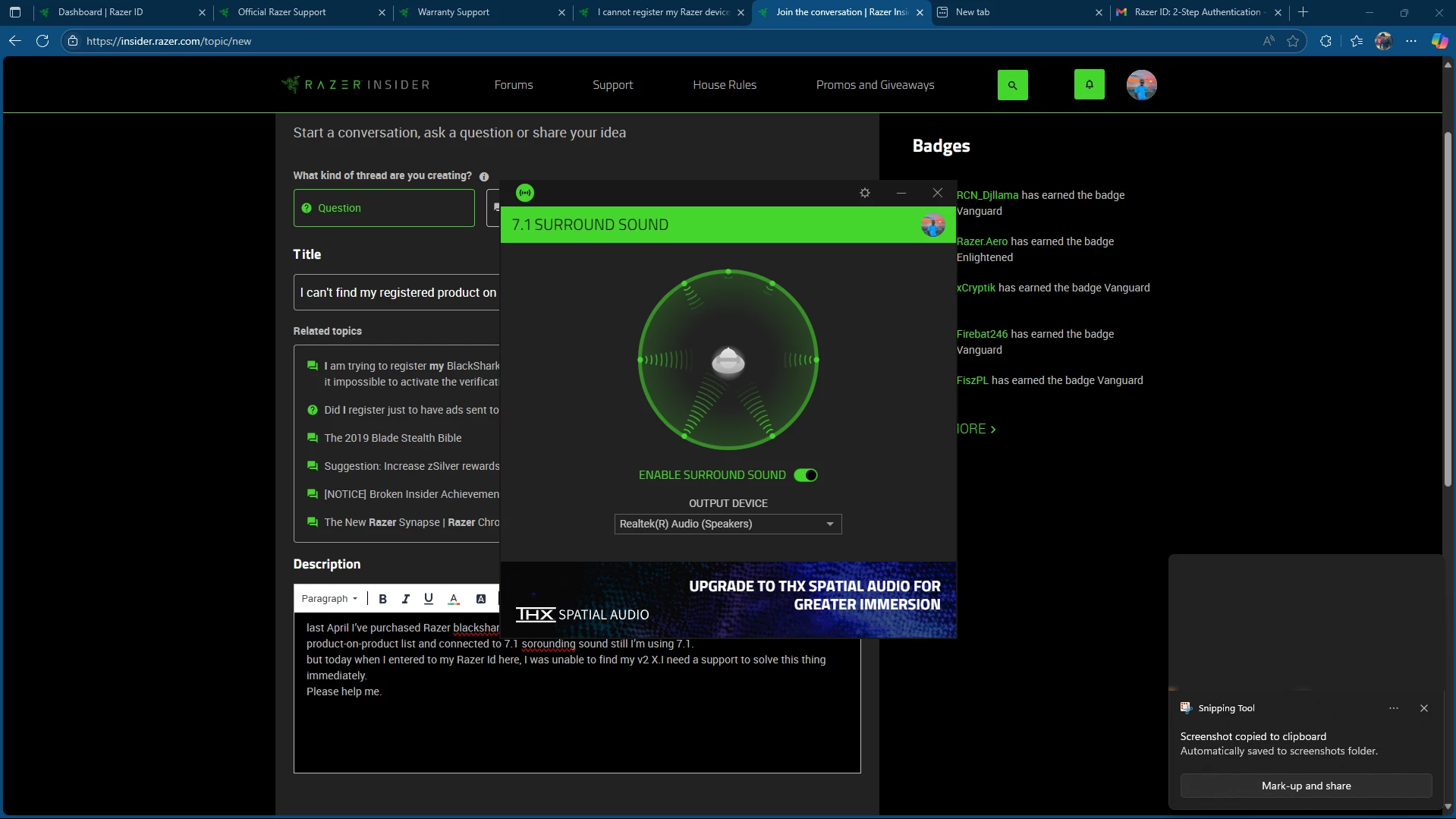
Task: Select the right side speaker node
Action: tap(816, 360)
